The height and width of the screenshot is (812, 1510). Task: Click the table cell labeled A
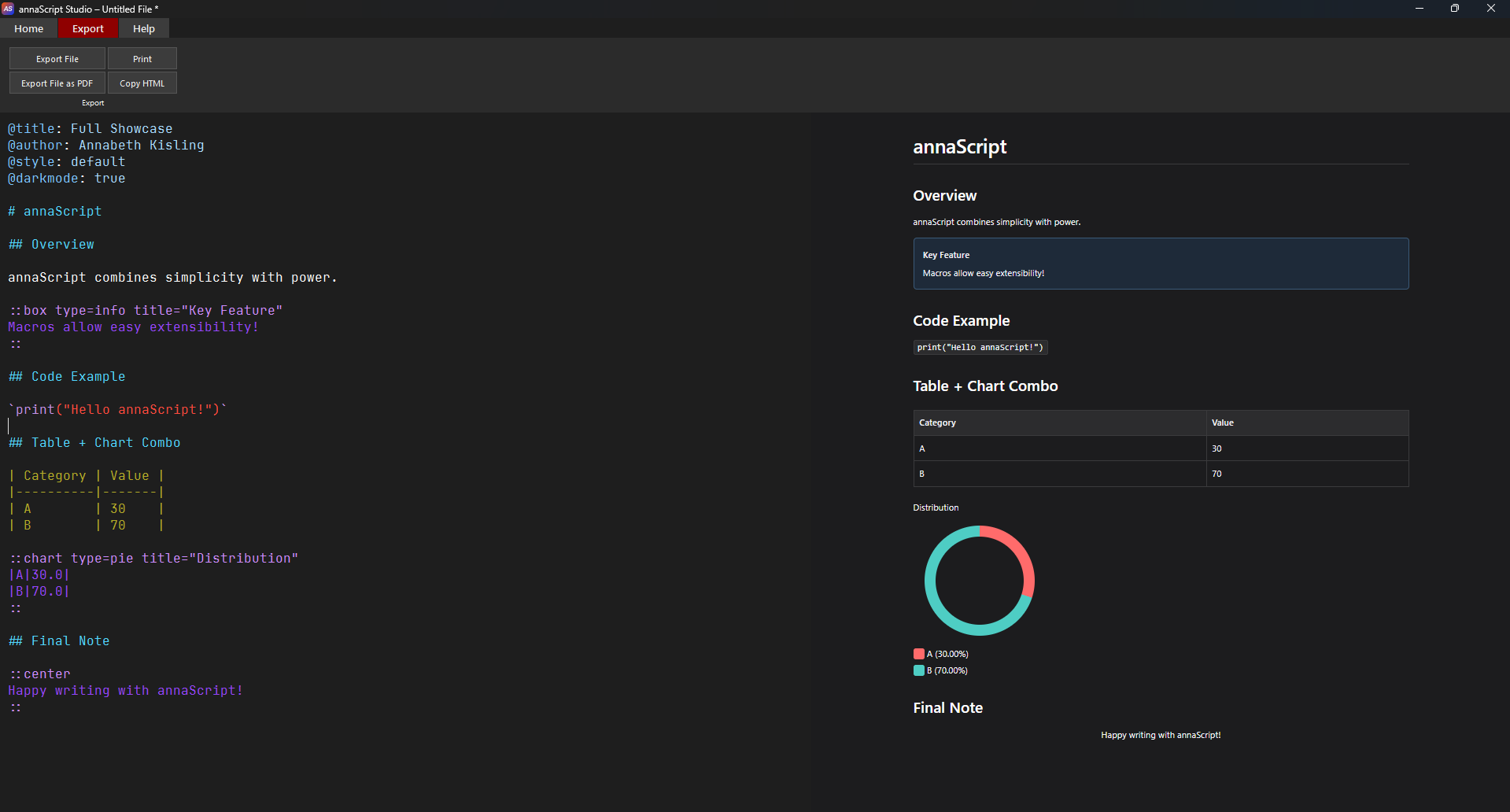(1060, 448)
